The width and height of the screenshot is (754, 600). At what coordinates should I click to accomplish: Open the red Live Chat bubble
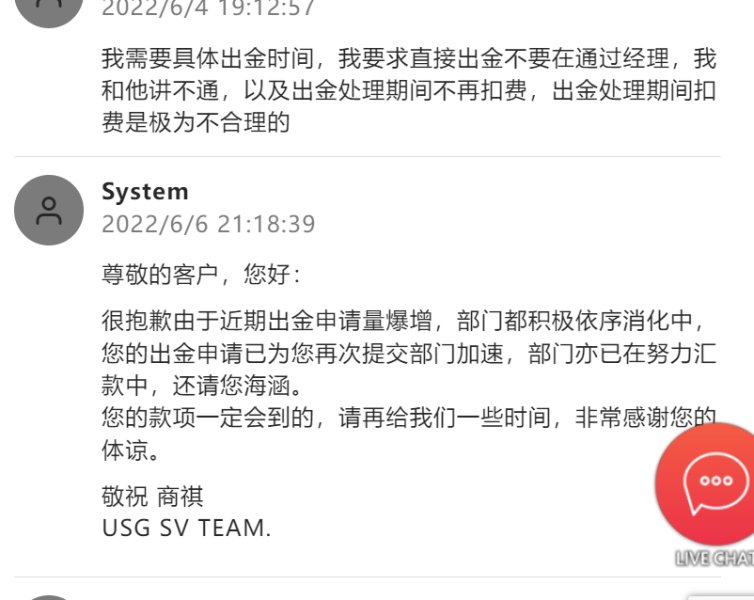tap(707, 485)
